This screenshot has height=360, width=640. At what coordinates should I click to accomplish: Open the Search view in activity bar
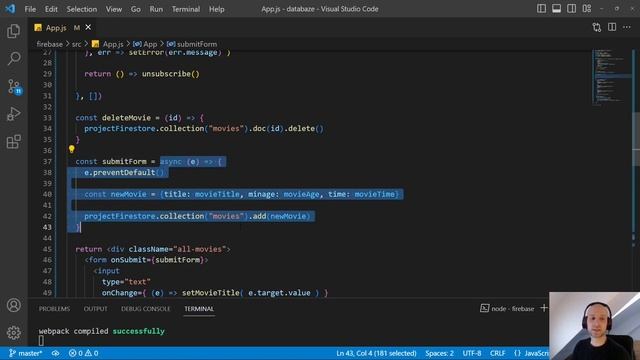coord(13,58)
